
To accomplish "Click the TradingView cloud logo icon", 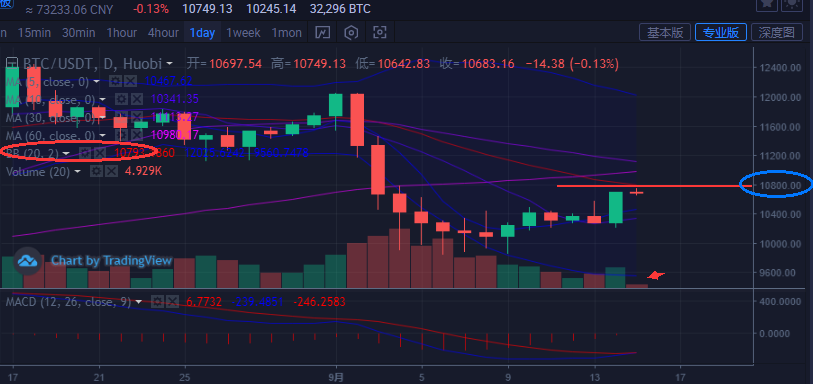I will pyautogui.click(x=27, y=261).
